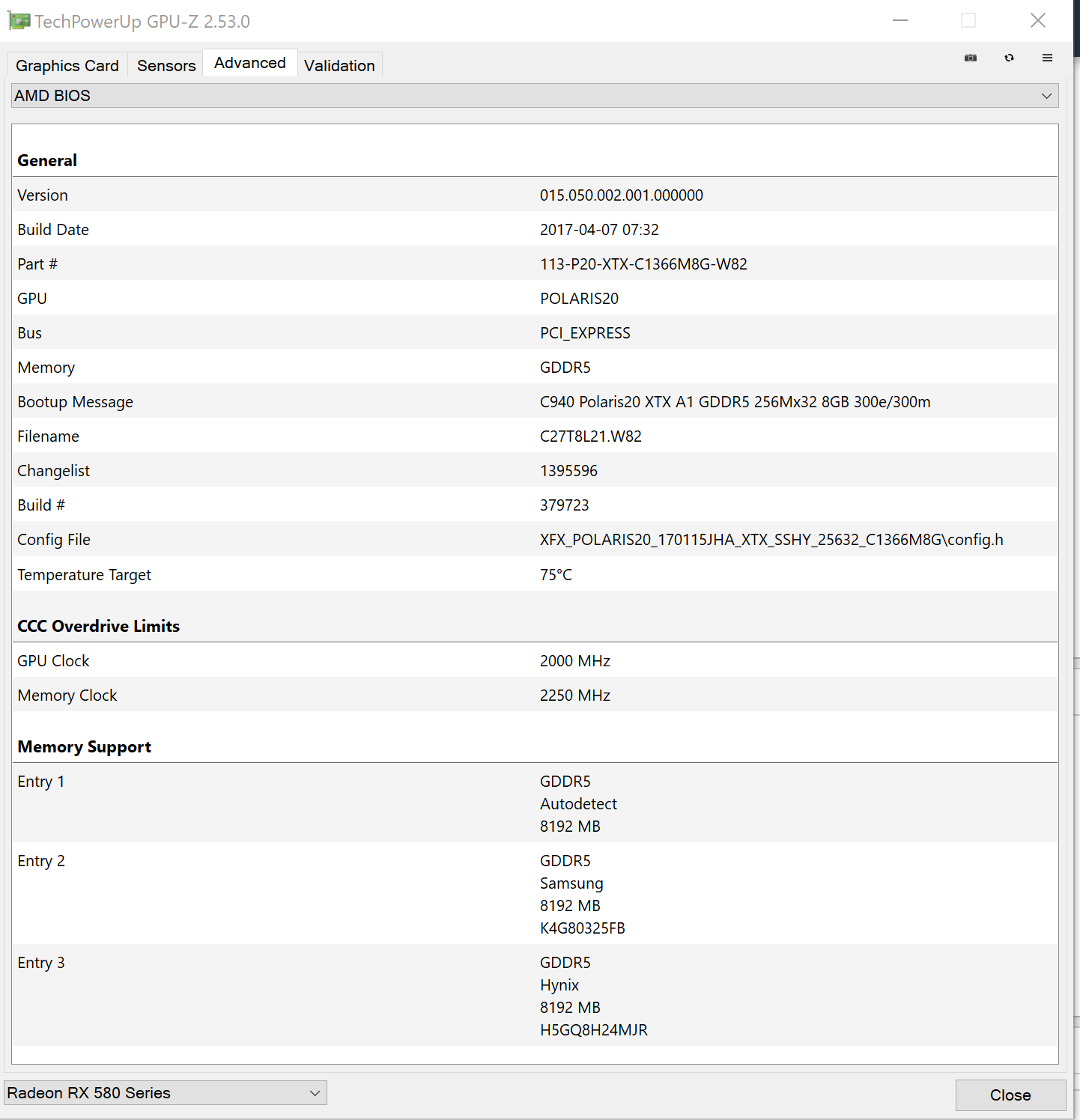Click the Temperature Target label
Image resolution: width=1080 pixels, height=1120 pixels.
coord(85,575)
